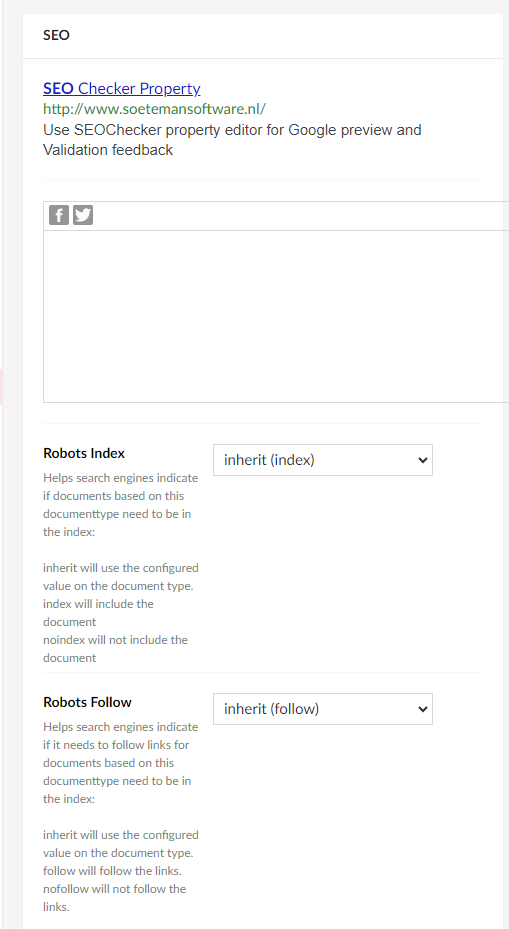The width and height of the screenshot is (509, 929).
Task: Click the Robots Index label
Action: (x=84, y=453)
